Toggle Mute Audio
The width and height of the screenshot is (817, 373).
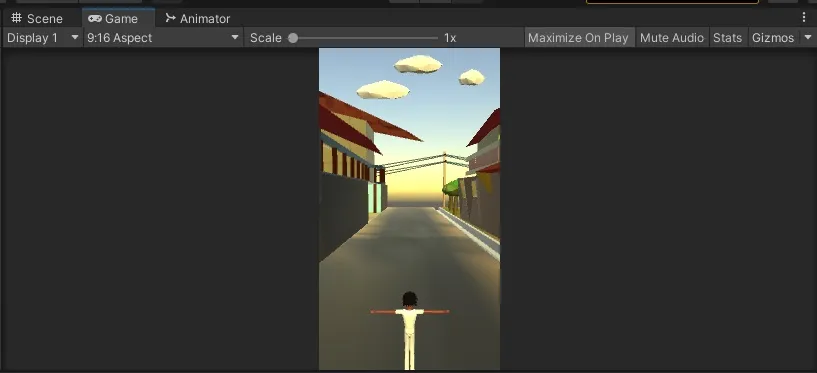tap(672, 38)
